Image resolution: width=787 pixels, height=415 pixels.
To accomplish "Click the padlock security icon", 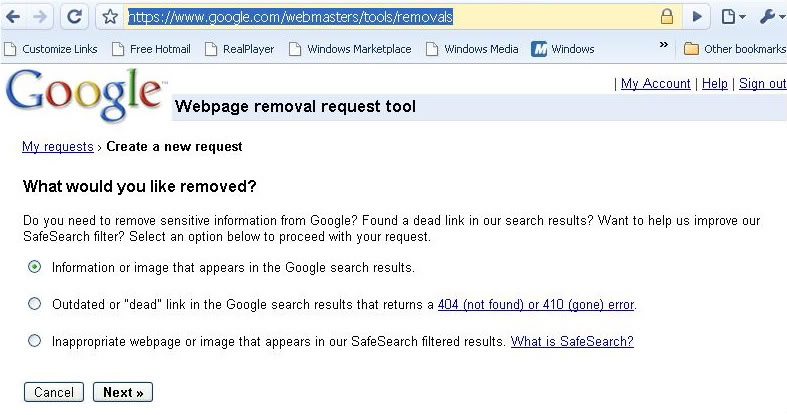I will tap(666, 17).
